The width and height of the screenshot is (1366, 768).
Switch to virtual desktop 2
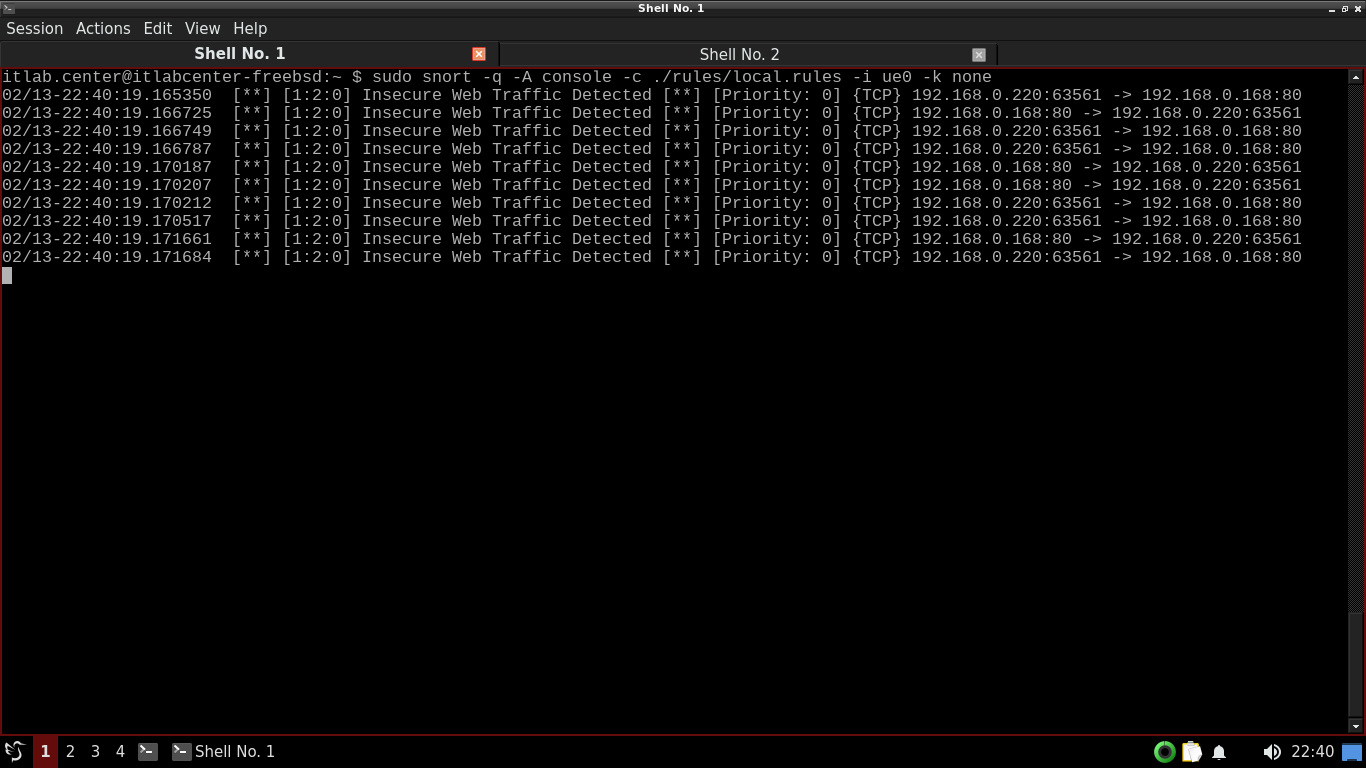click(x=70, y=751)
